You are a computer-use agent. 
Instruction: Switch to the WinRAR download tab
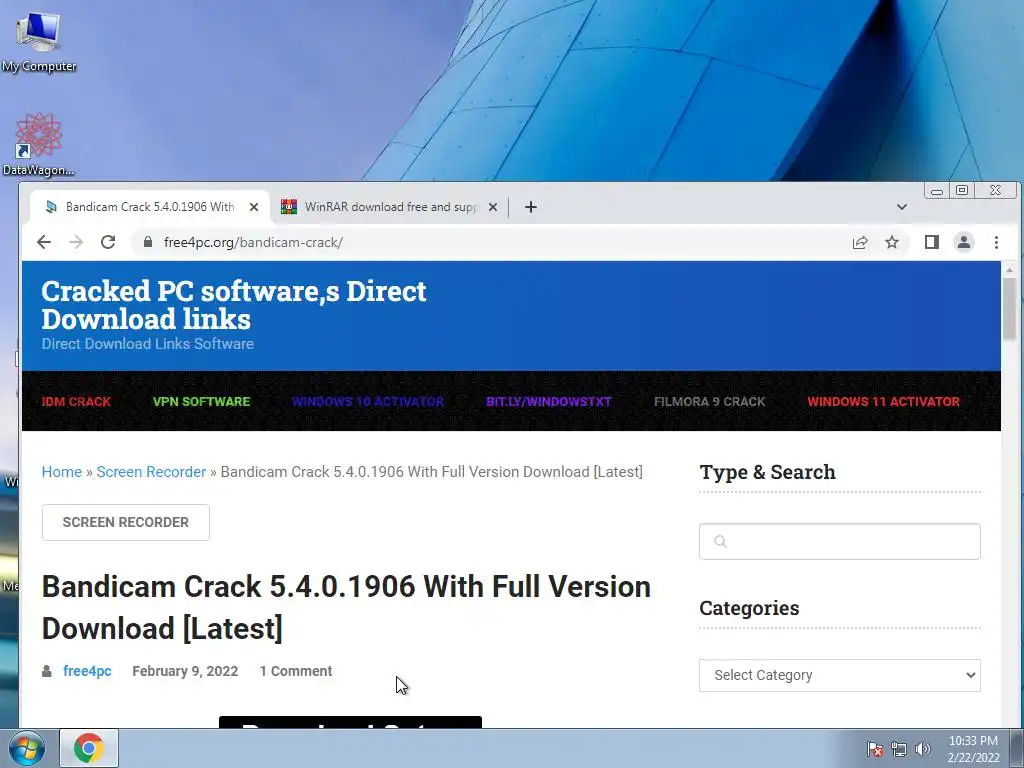[x=391, y=207]
